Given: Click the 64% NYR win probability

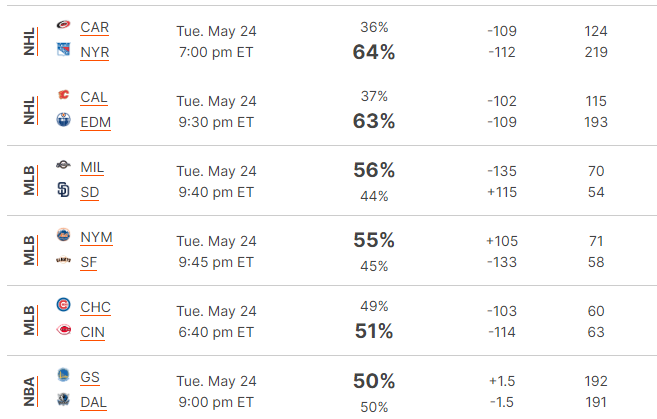Looking at the screenshot, I should tap(374, 52).
